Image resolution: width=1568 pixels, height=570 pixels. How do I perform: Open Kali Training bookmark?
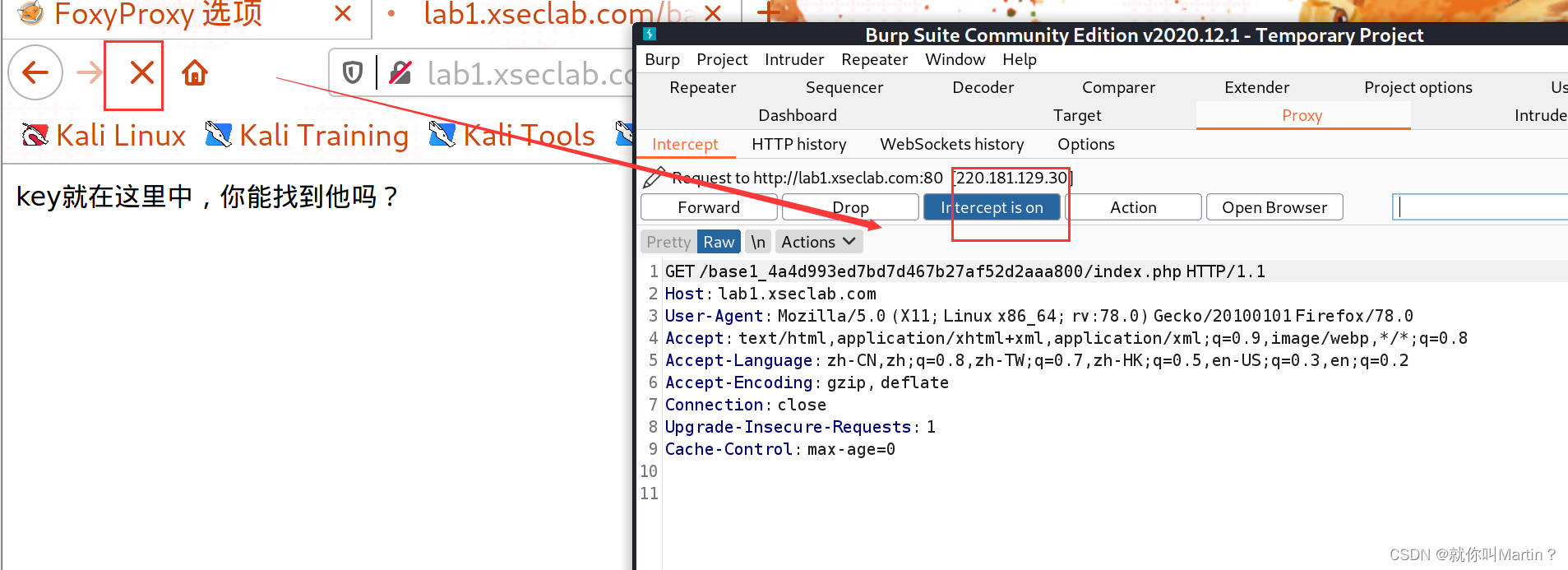307,135
